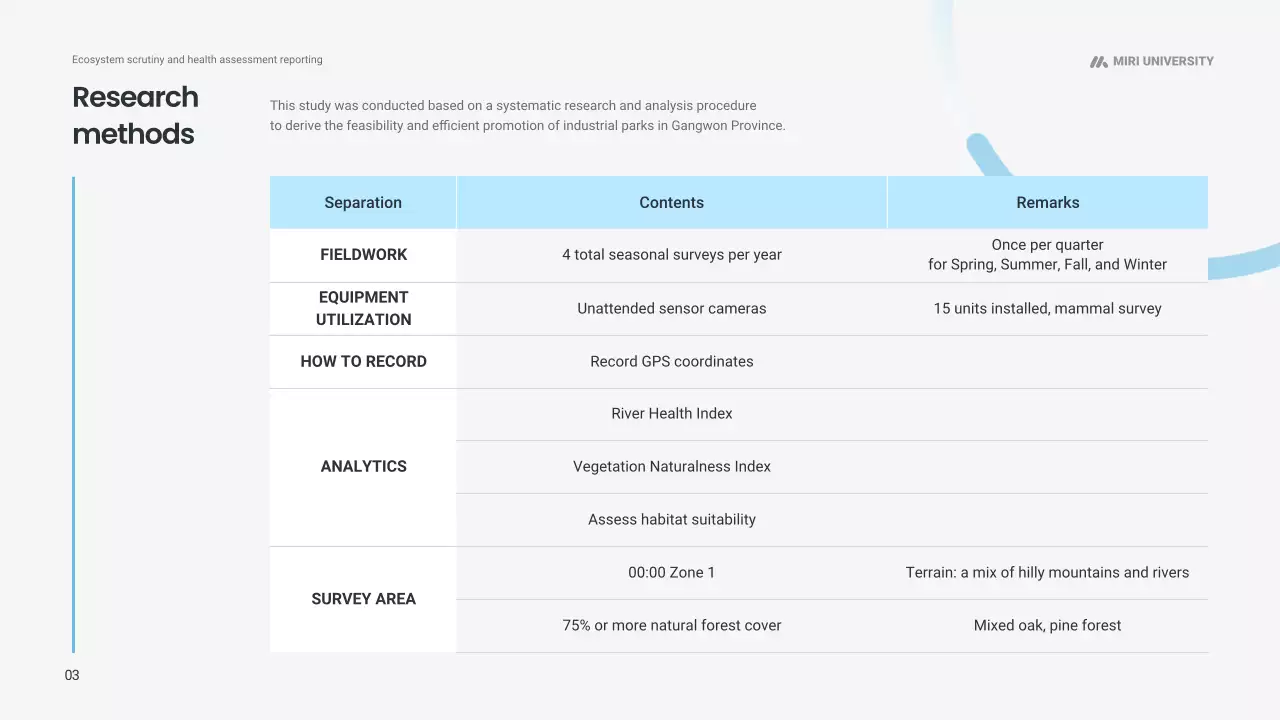Click the Unattended sensor cameras cell
Image resolution: width=1280 pixels, height=720 pixels.
click(x=671, y=309)
